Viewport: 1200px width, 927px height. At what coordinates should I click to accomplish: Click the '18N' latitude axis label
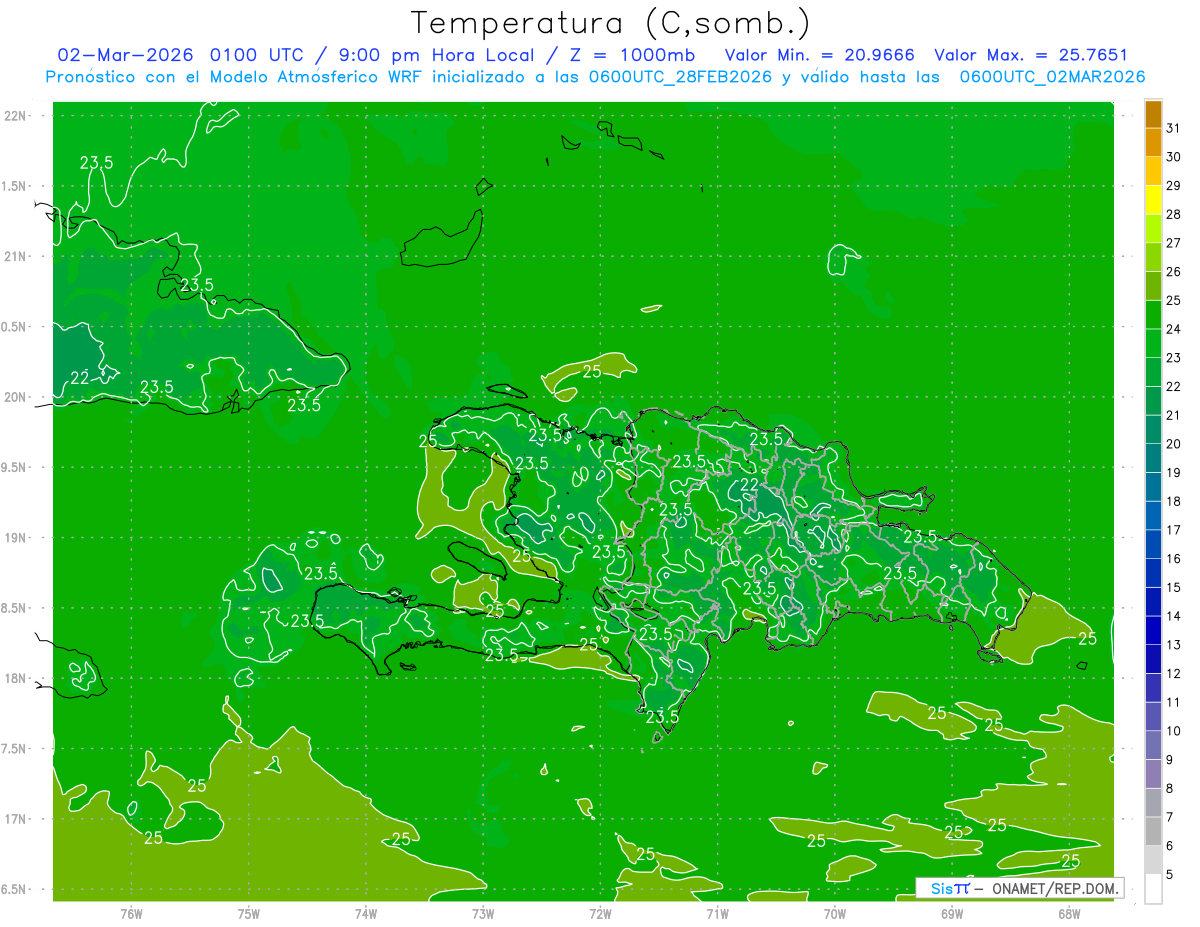(x=15, y=678)
